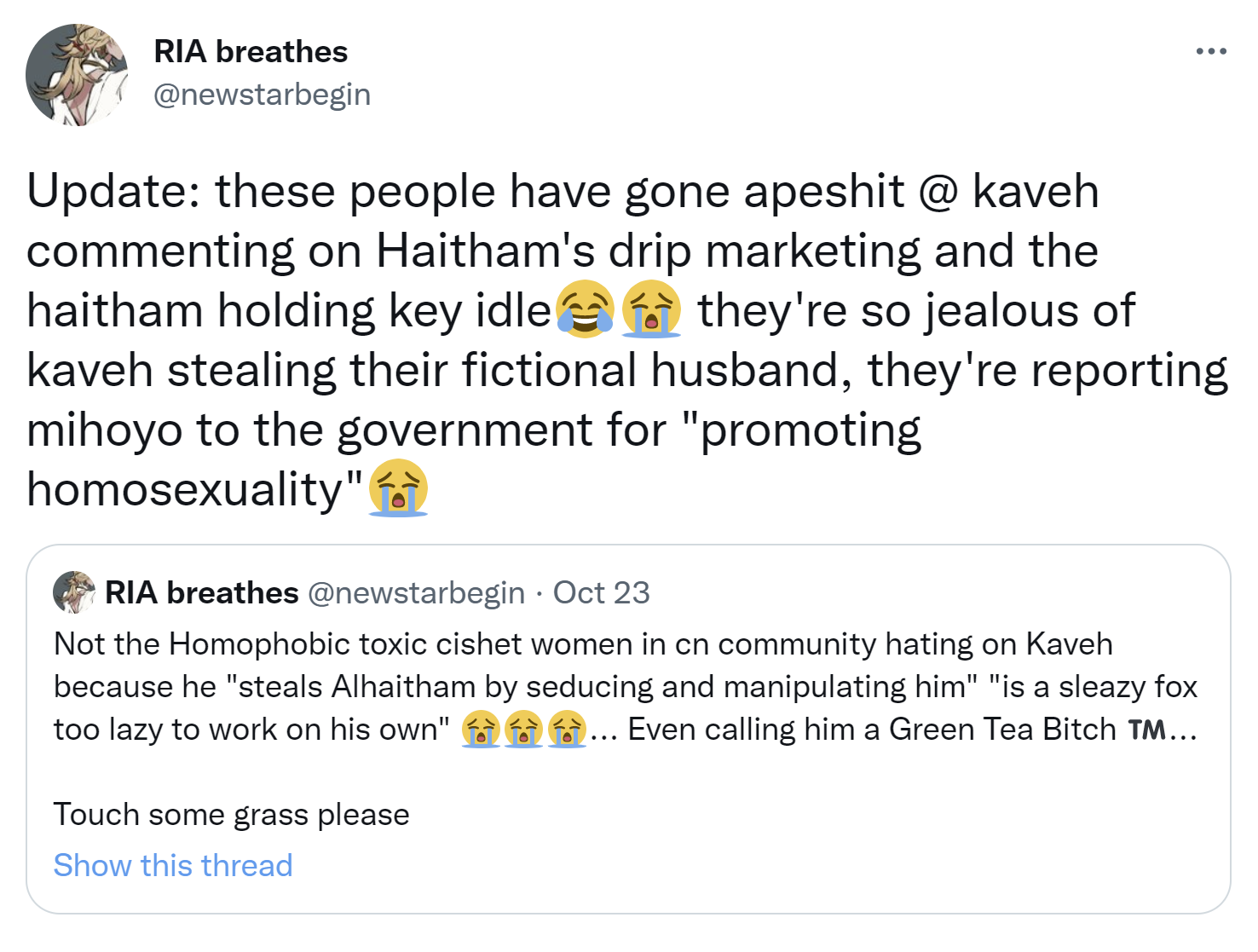Image resolution: width=1258 pixels, height=952 pixels.
Task: Click the last of three crying emojis in the quoted tweet
Action: (567, 730)
